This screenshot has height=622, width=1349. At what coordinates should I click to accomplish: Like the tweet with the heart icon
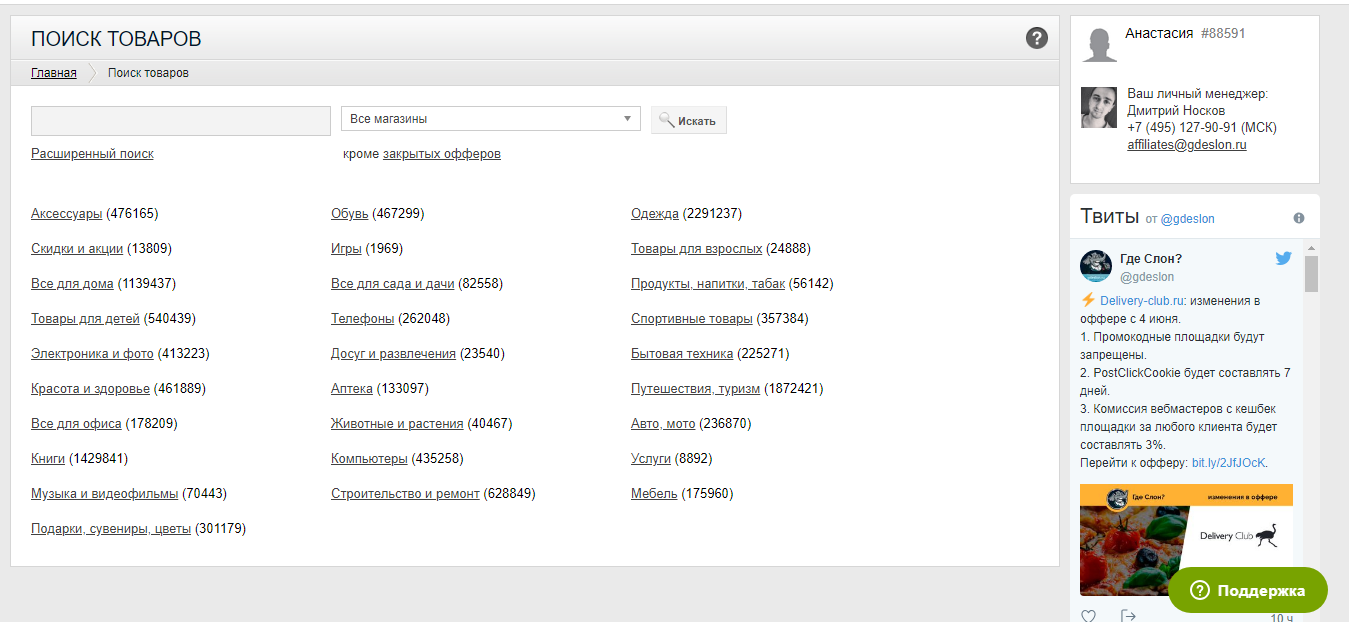click(1089, 615)
